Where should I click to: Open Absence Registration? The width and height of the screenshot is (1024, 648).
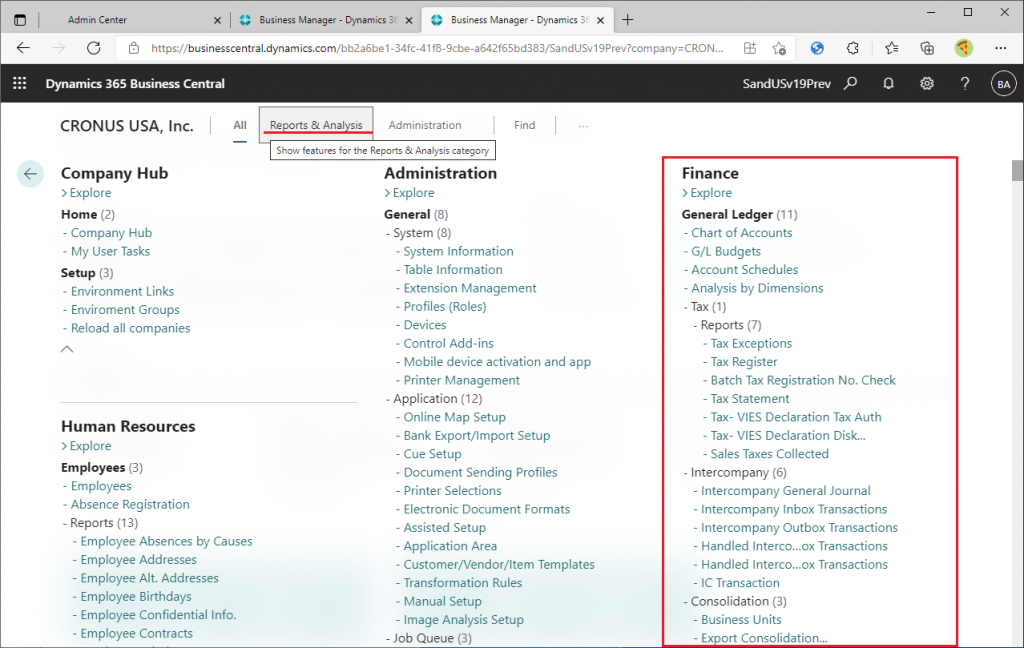[130, 504]
